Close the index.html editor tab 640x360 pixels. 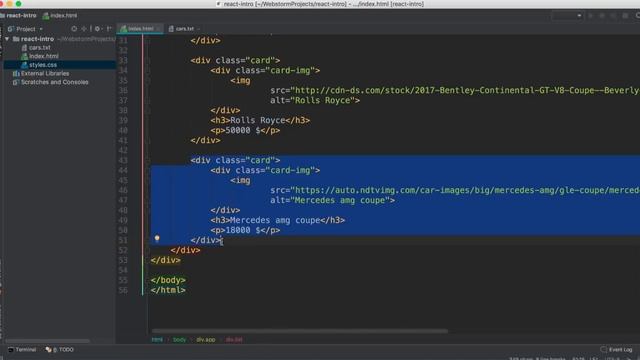[x=159, y=29]
